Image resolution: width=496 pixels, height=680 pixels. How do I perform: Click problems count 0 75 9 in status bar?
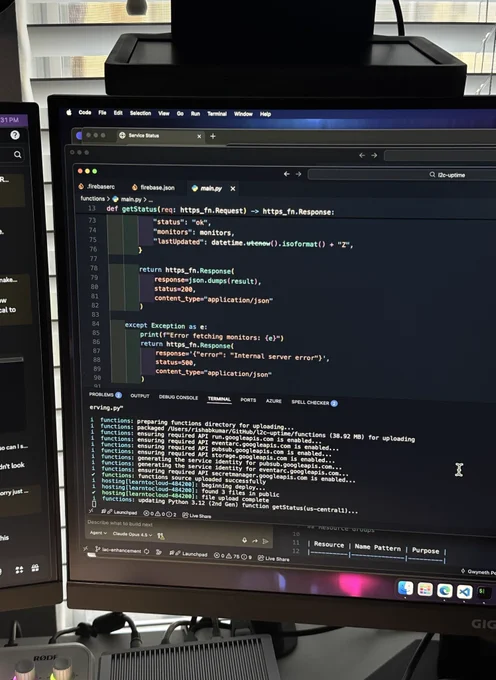(232, 556)
